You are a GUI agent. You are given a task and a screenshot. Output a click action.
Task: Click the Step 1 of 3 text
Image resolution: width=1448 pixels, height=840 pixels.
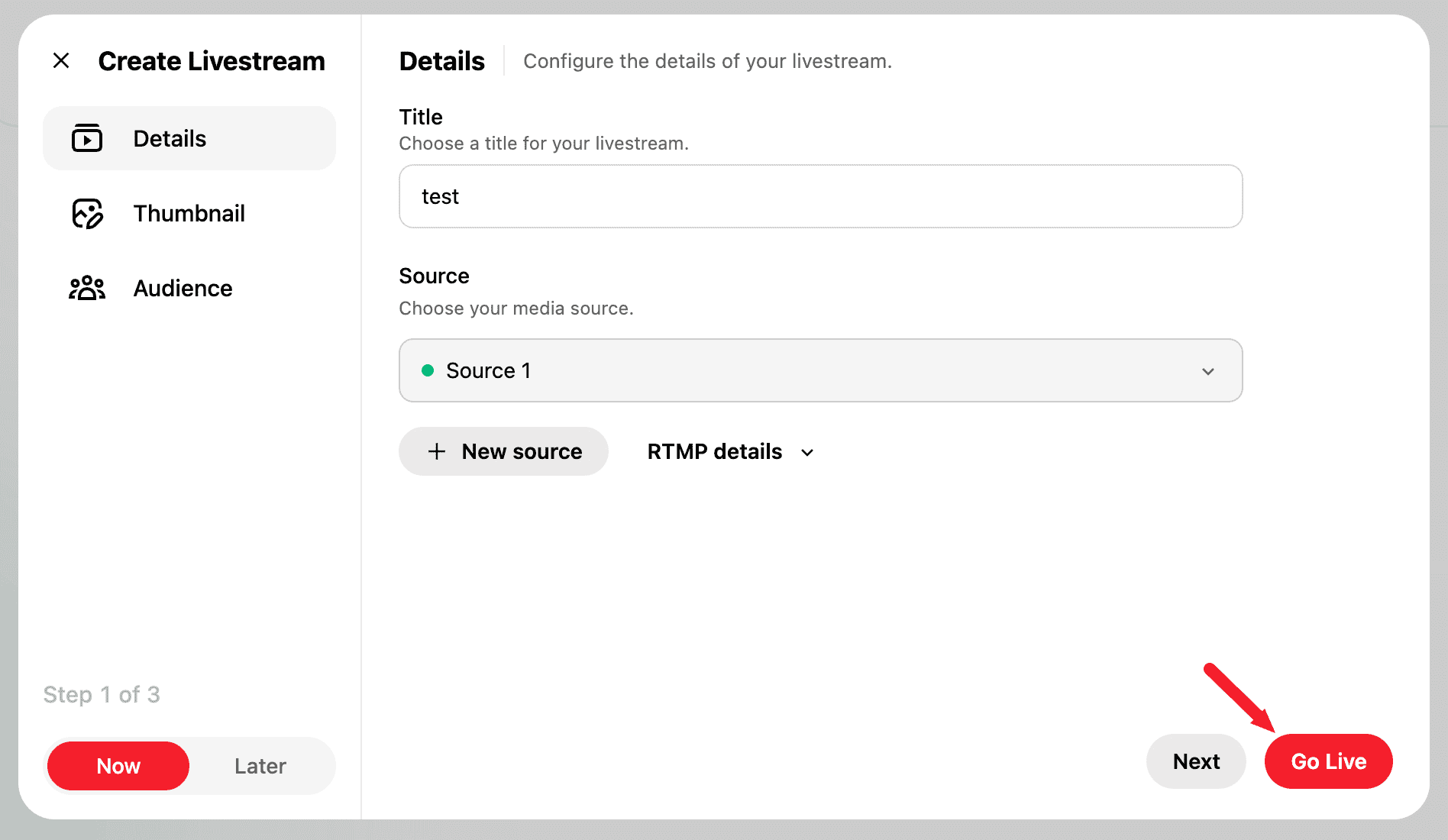tap(102, 694)
